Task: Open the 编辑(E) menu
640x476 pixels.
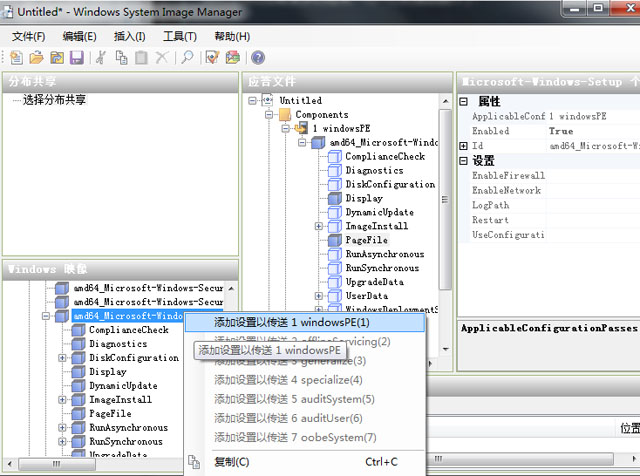Action: [79, 37]
